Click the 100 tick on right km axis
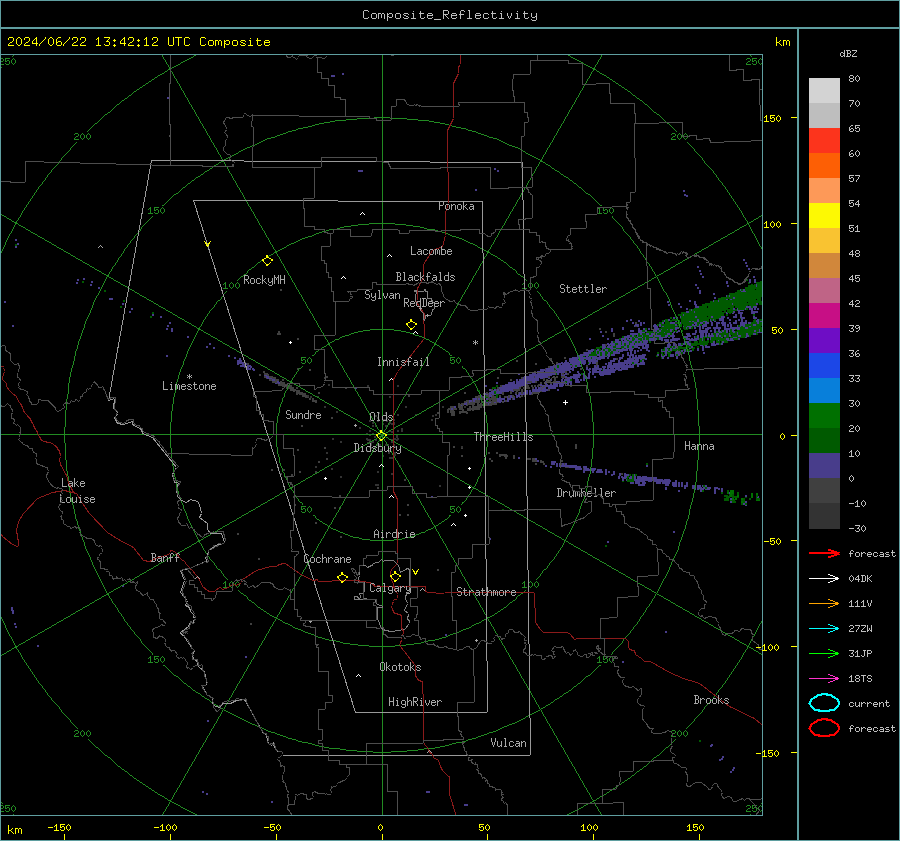The height and width of the screenshot is (841, 900). coord(773,224)
